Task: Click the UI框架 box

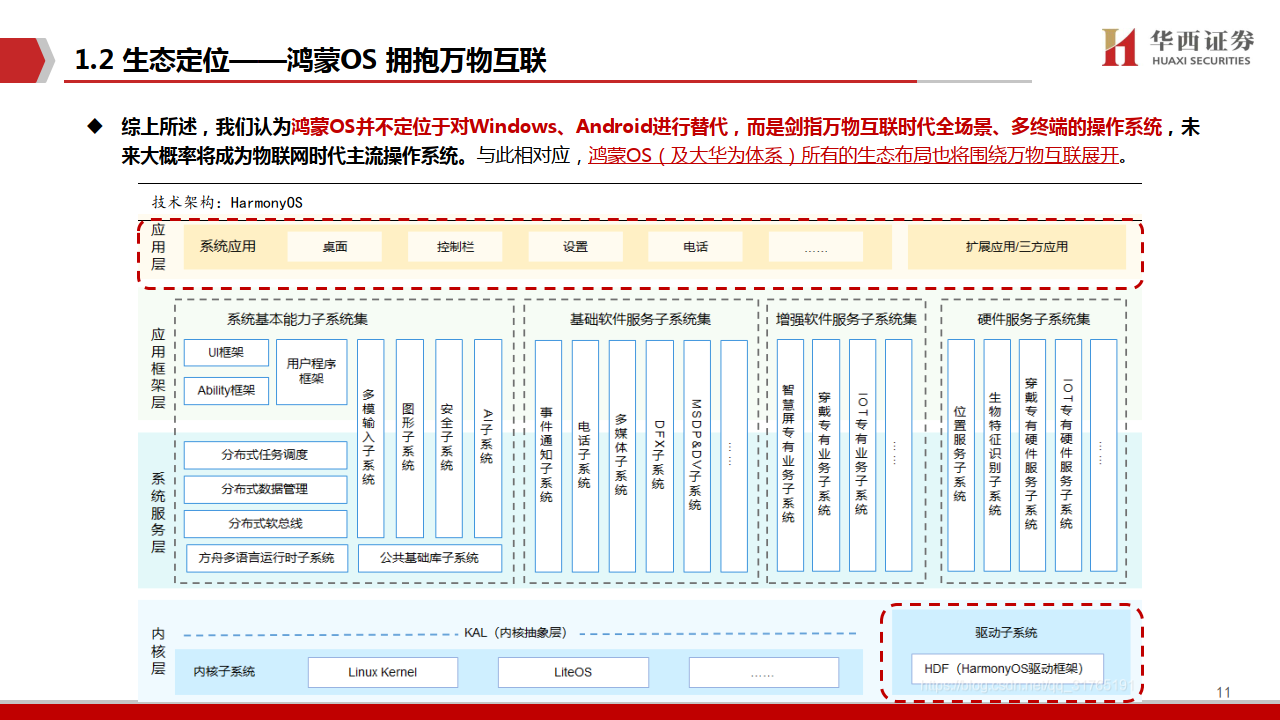Action: click(x=226, y=353)
